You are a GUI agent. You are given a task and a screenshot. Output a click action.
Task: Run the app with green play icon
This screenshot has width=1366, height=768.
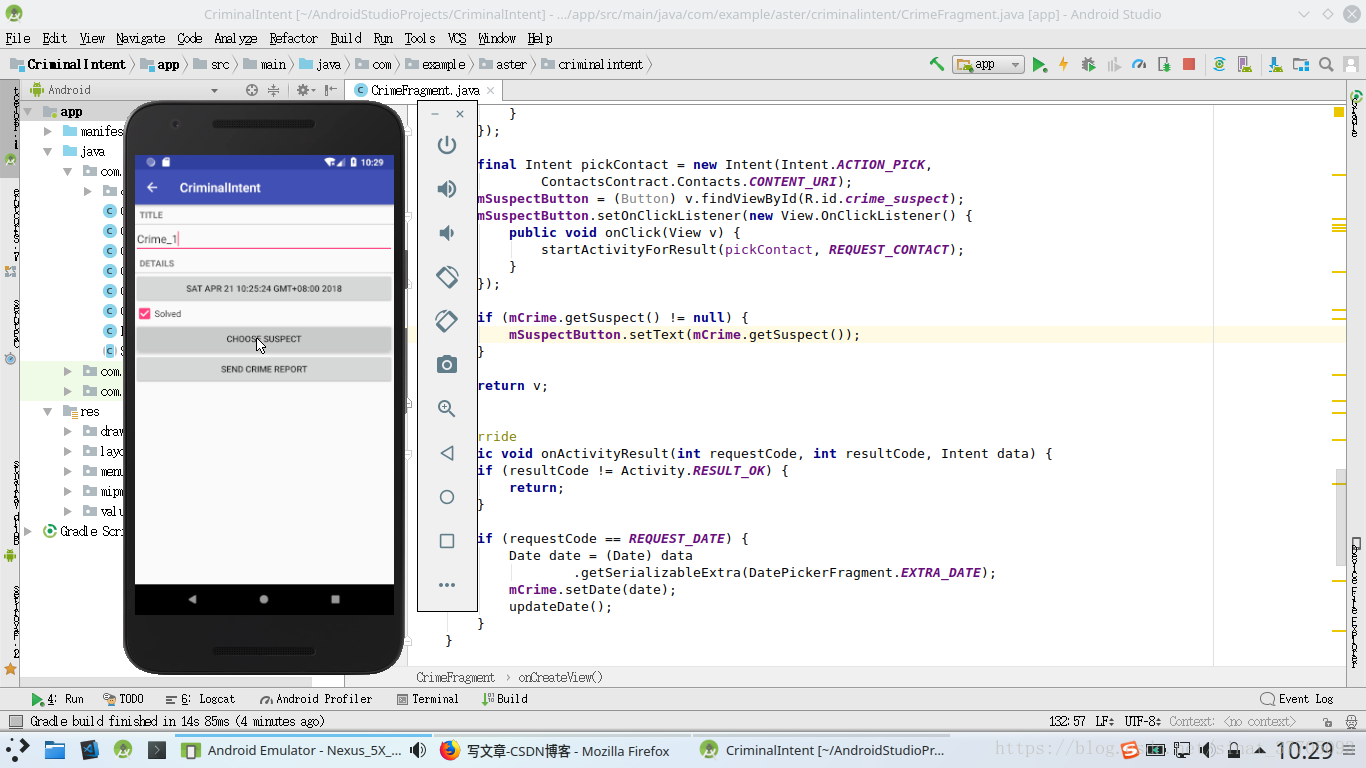point(1039,64)
